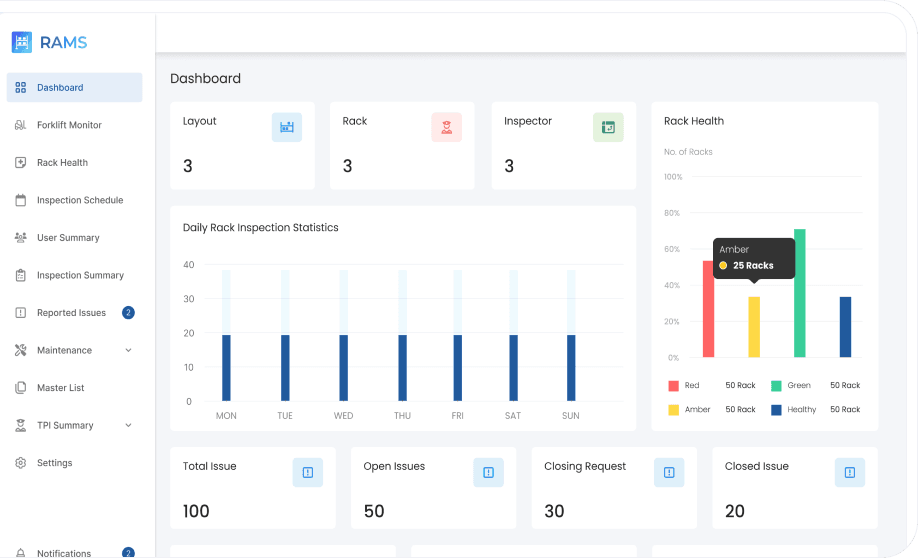918x558 pixels.
Task: Click the Closing Request alert icon
Action: [x=669, y=473]
